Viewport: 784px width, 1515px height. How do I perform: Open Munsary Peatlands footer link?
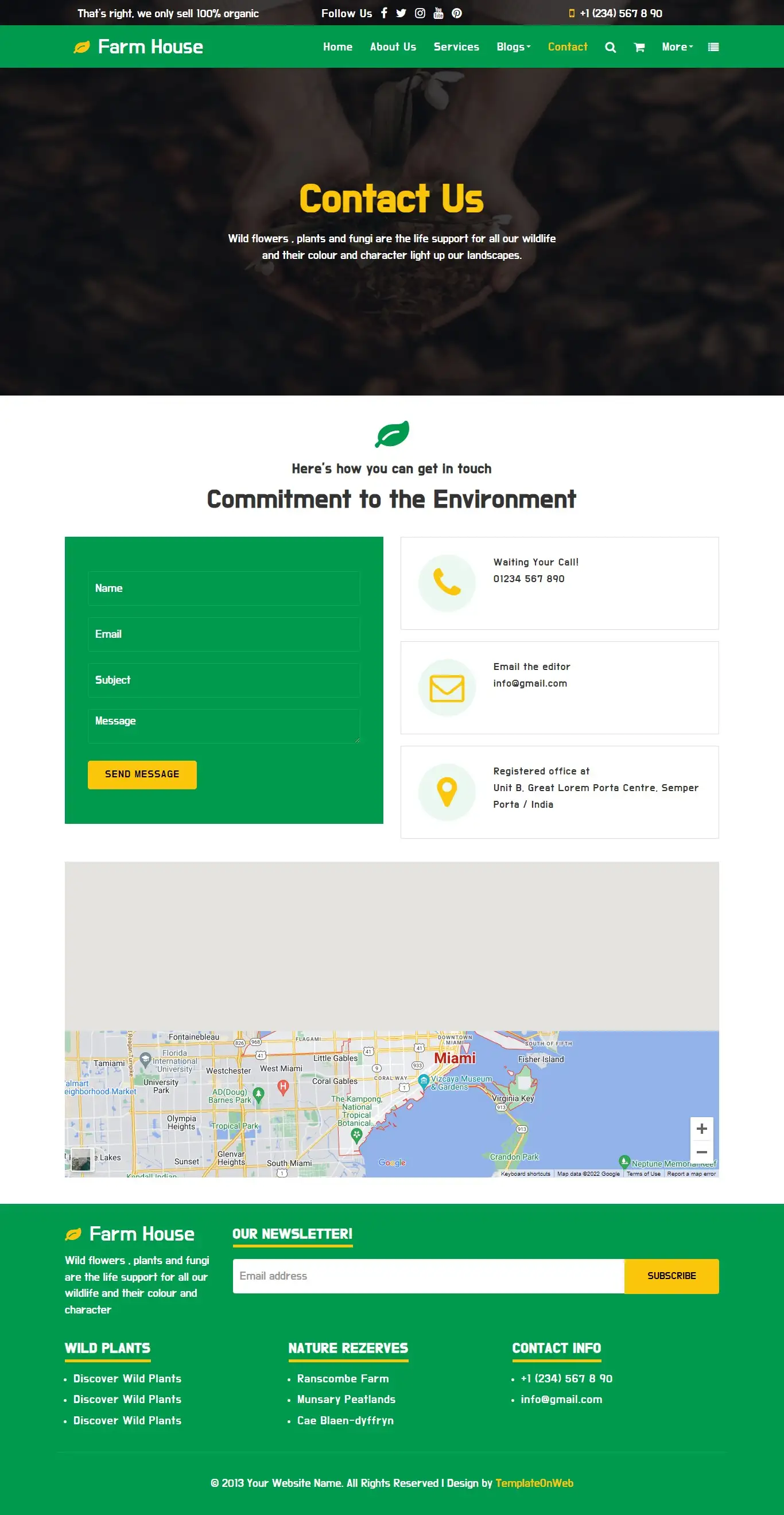(x=347, y=1399)
